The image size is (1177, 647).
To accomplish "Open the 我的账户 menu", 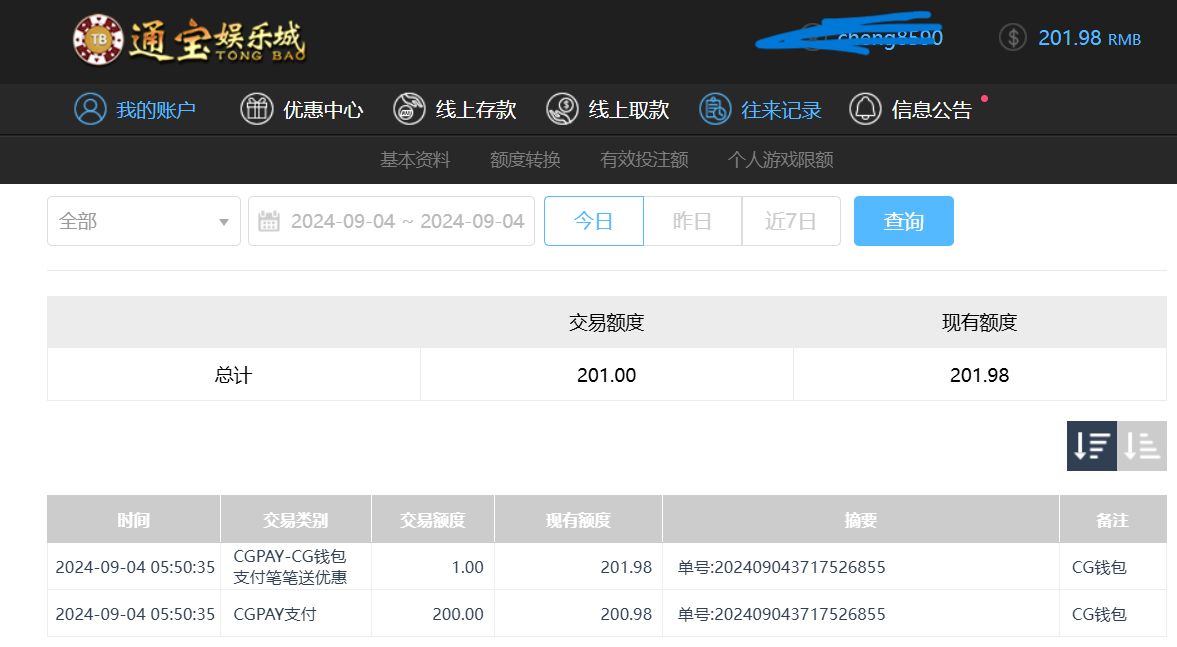I will pyautogui.click(x=155, y=110).
